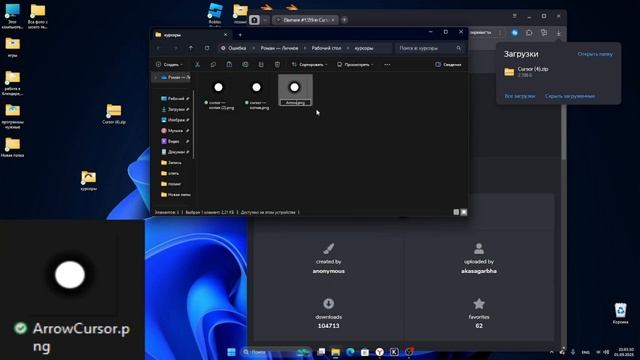This screenshot has width=640, height=360.
Task: Go back with Explorer's back arrow
Action: (159, 48)
